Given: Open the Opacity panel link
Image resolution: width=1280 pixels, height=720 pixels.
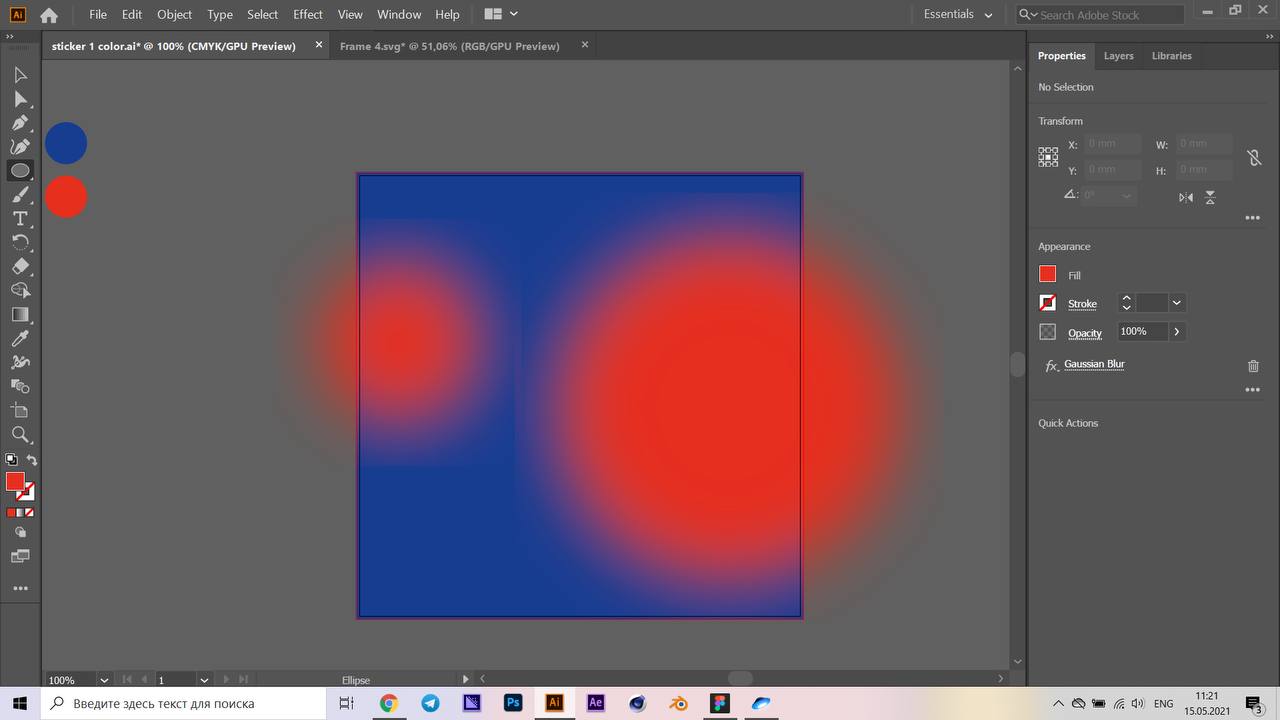Looking at the screenshot, I should tap(1085, 333).
